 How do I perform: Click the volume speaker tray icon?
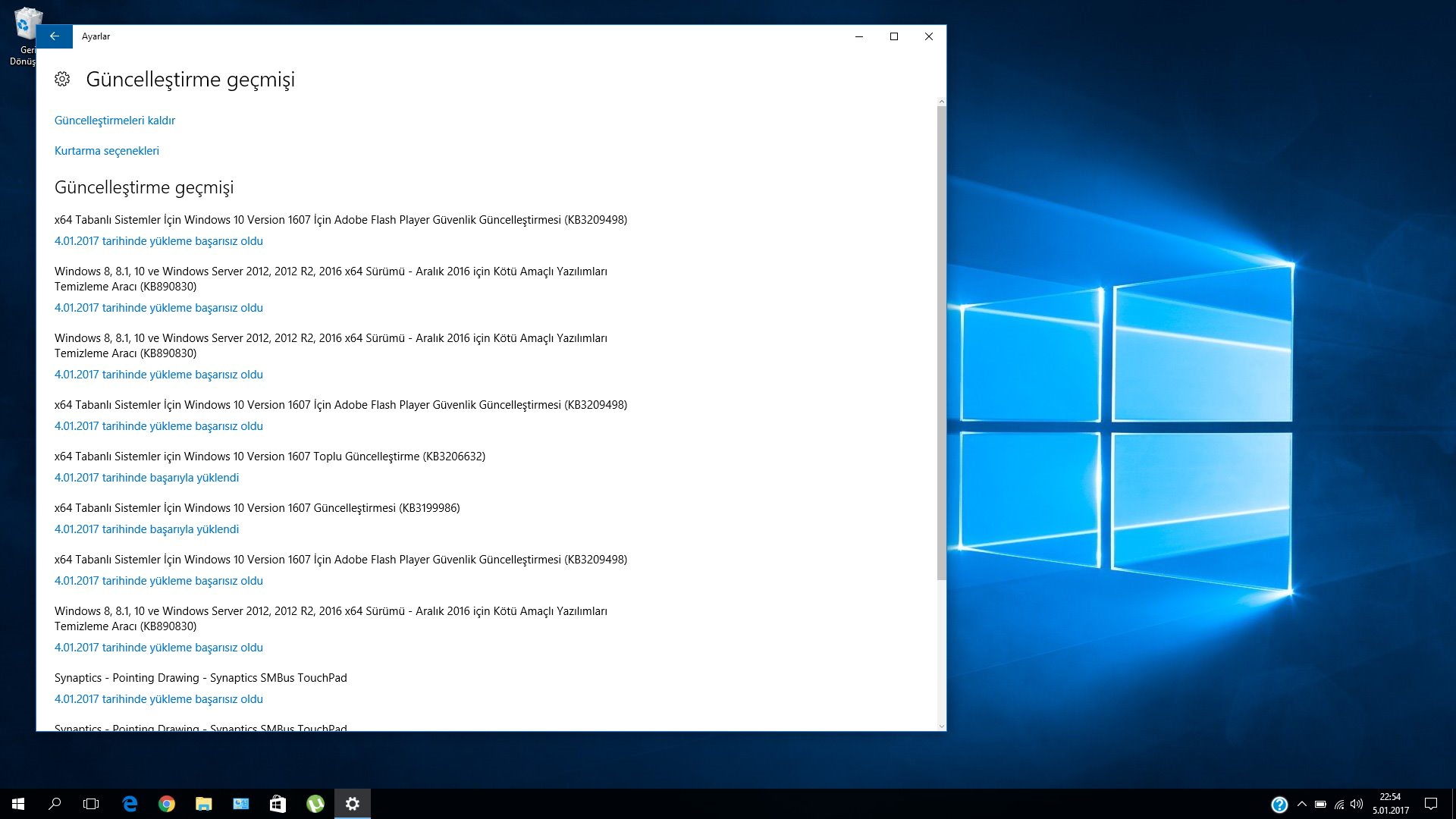click(x=1357, y=804)
